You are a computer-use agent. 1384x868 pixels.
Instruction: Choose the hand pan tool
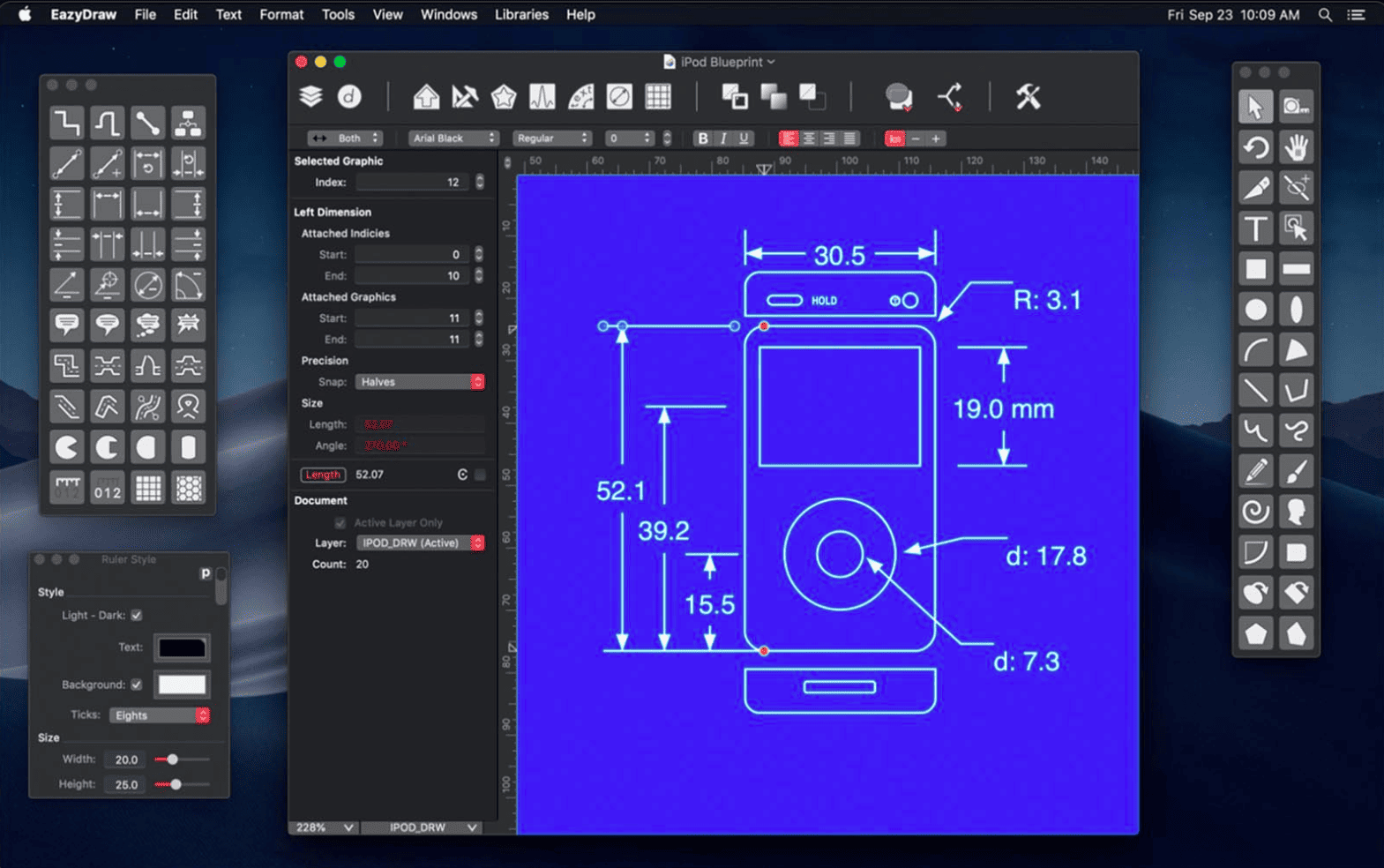[x=1296, y=147]
